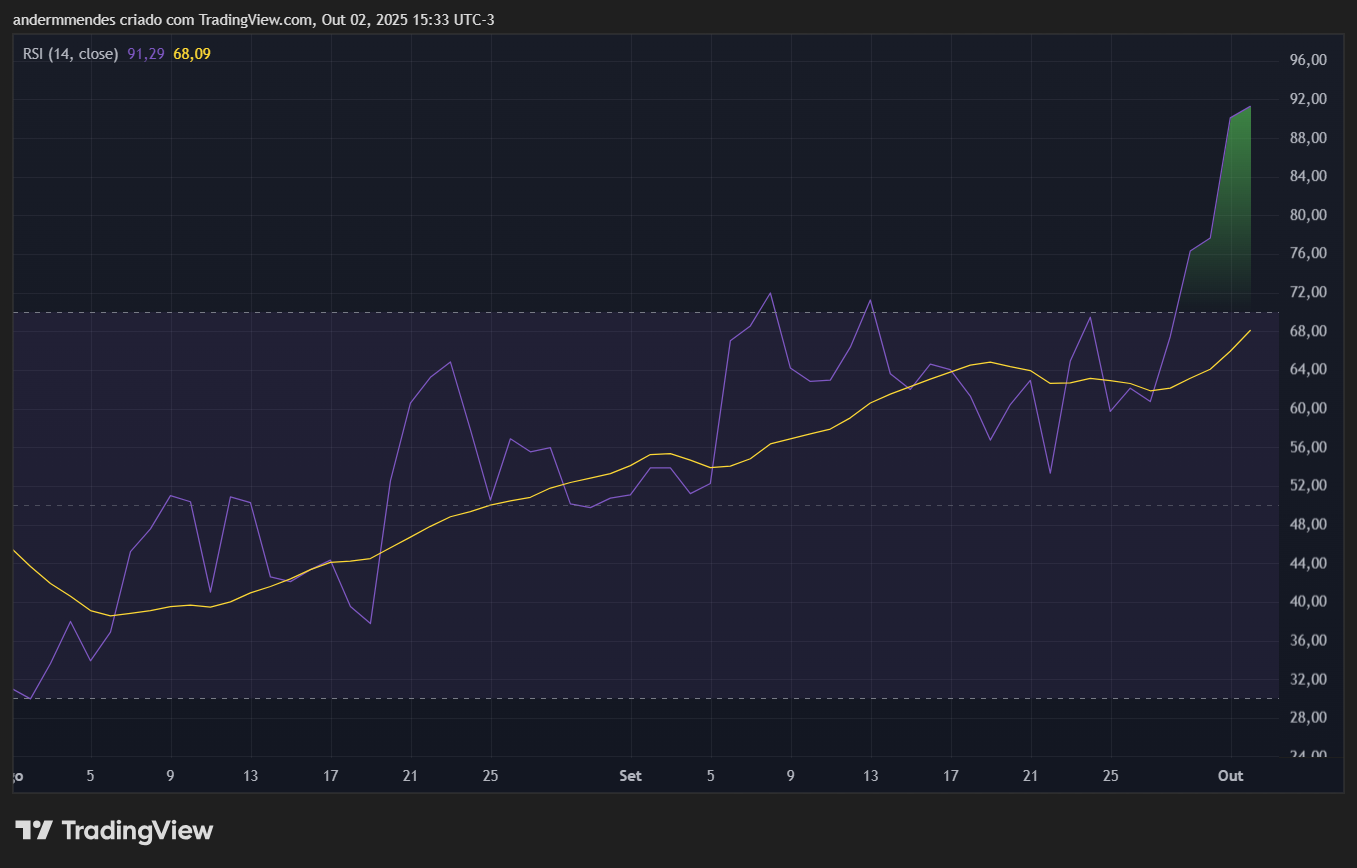Viewport: 1357px width, 868px height.
Task: Click the 28,00 label on price scale
Action: click(x=1308, y=718)
